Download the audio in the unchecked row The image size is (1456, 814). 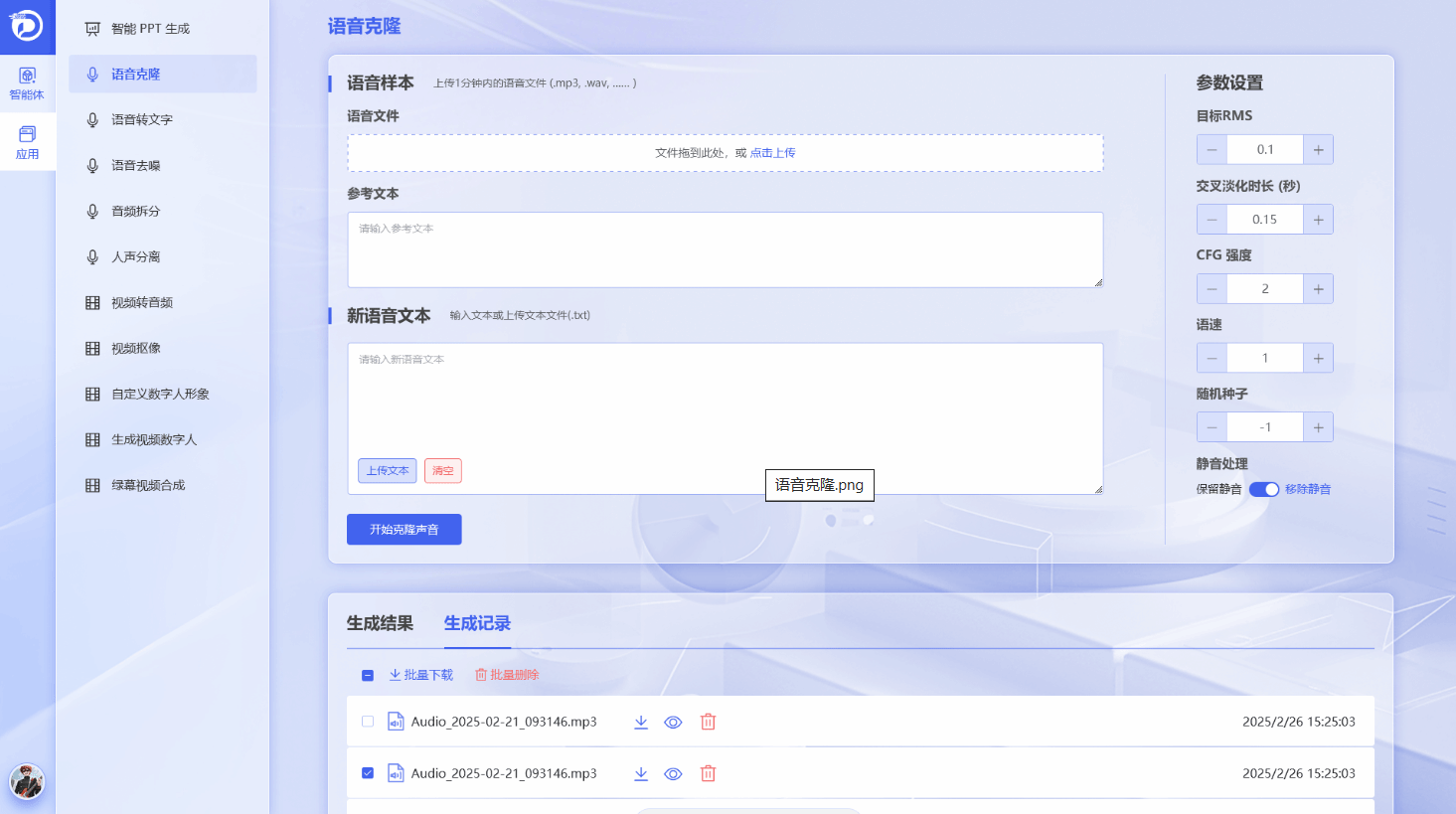(x=641, y=723)
